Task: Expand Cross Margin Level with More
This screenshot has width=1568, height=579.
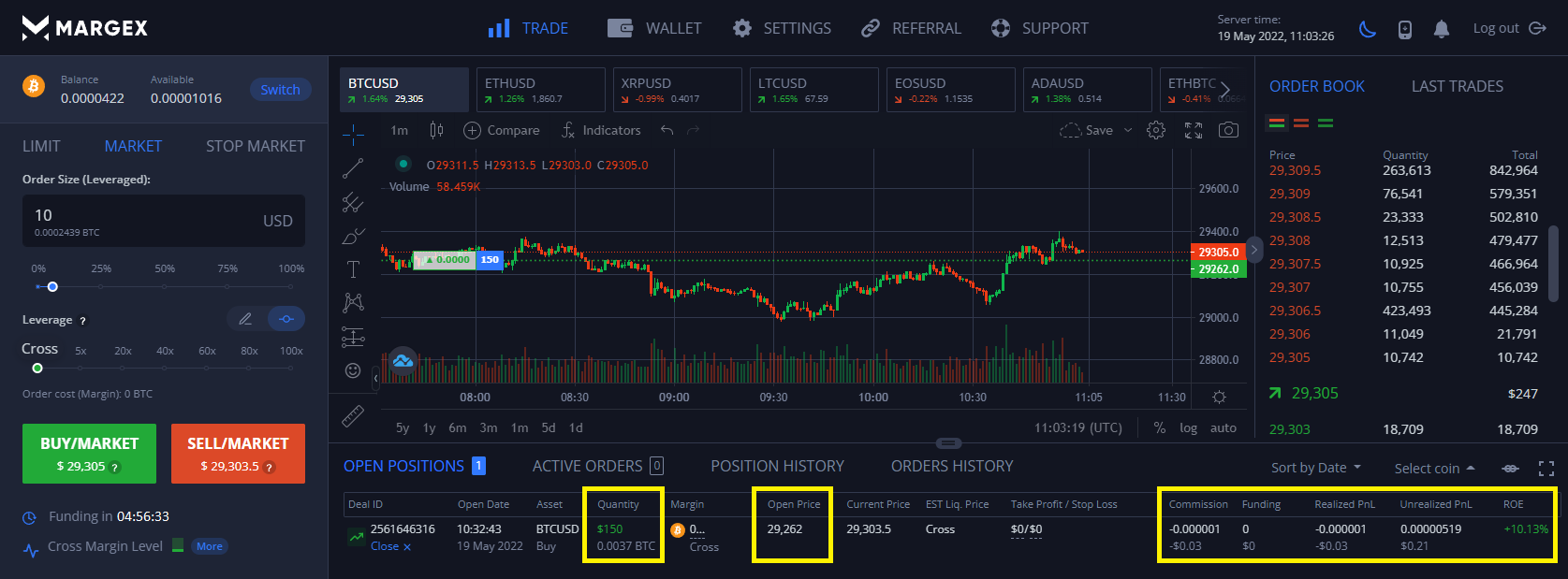Action: pyautogui.click(x=210, y=546)
